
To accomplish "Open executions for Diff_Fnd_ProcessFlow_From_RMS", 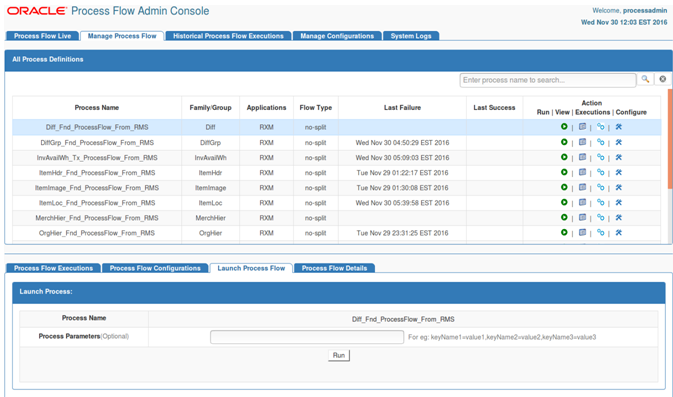I will click(x=600, y=127).
